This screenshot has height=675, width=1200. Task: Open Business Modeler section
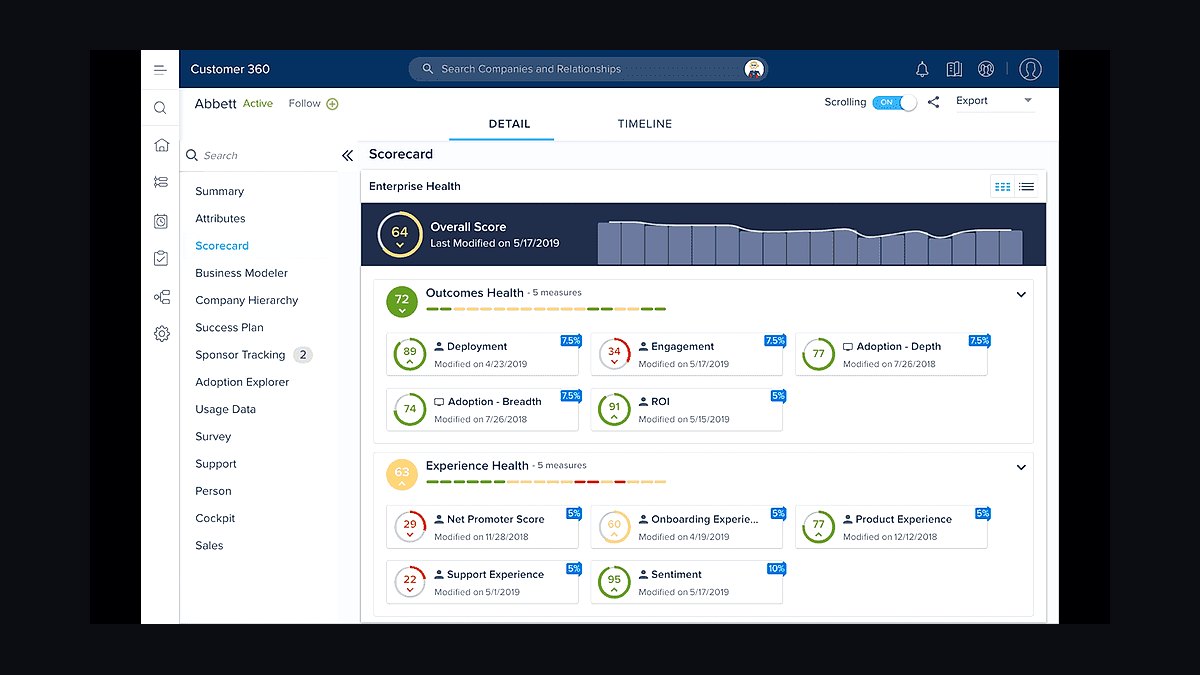tap(241, 273)
